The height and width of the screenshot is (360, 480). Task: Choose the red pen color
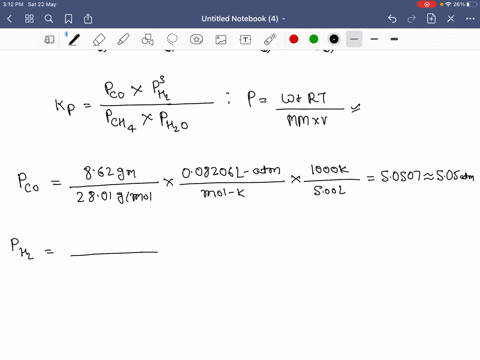pyautogui.click(x=294, y=39)
